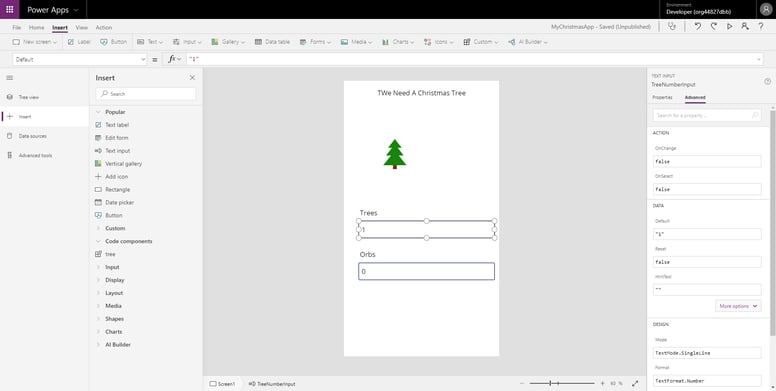
Task: Close the Insert pane
Action: [x=193, y=78]
